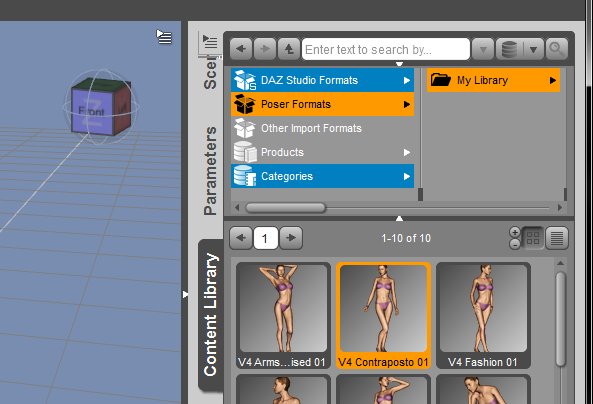Viewport: 593px width, 404px height.
Task: Select Other Import Formats
Action: (322, 128)
